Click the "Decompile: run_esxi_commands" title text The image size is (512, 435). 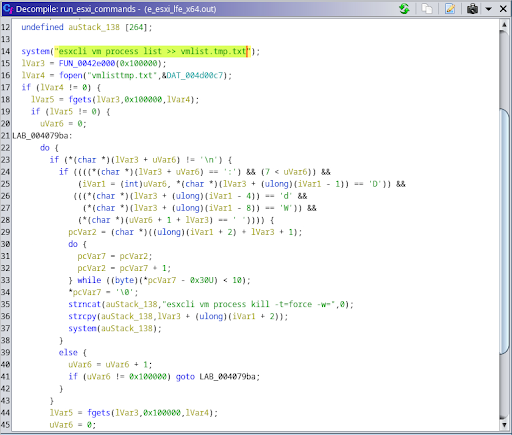[76, 9]
